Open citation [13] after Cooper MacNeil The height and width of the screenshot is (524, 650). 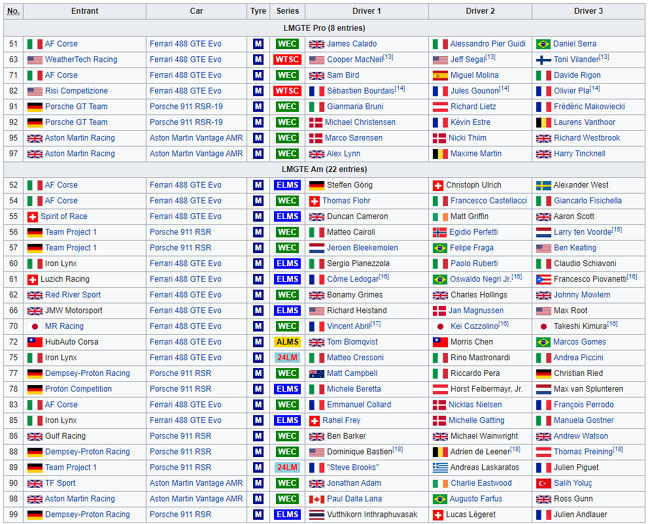(388, 57)
